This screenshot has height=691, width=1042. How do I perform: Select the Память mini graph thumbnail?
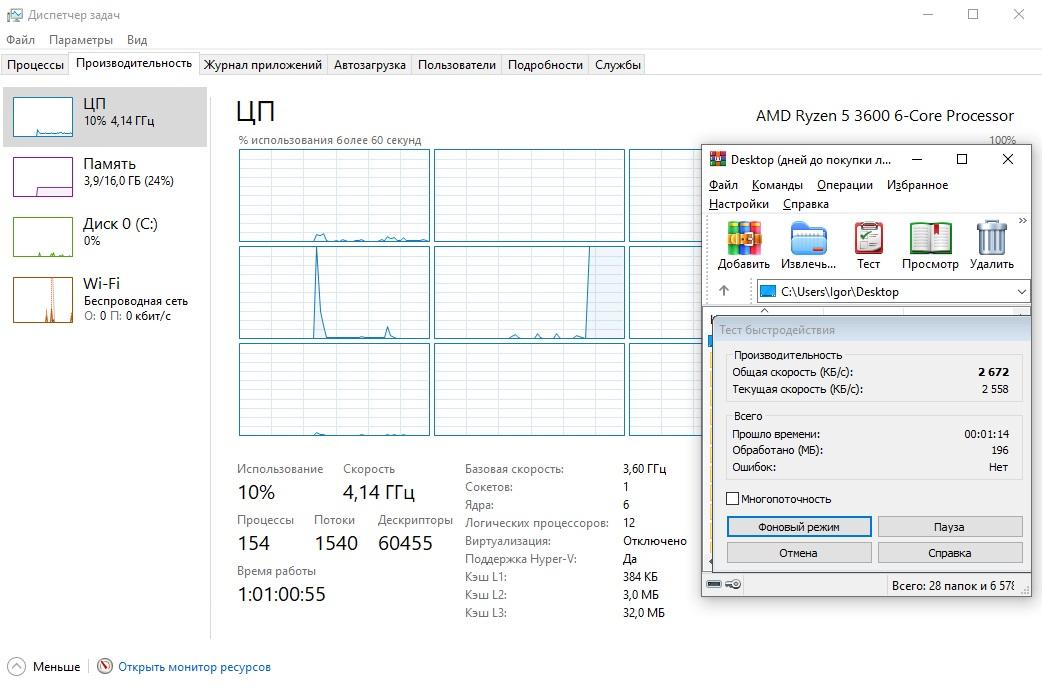43,177
